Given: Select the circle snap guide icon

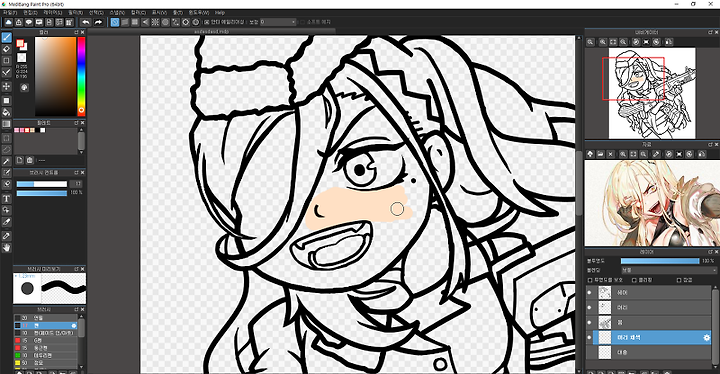Looking at the screenshot, I should (166, 22).
